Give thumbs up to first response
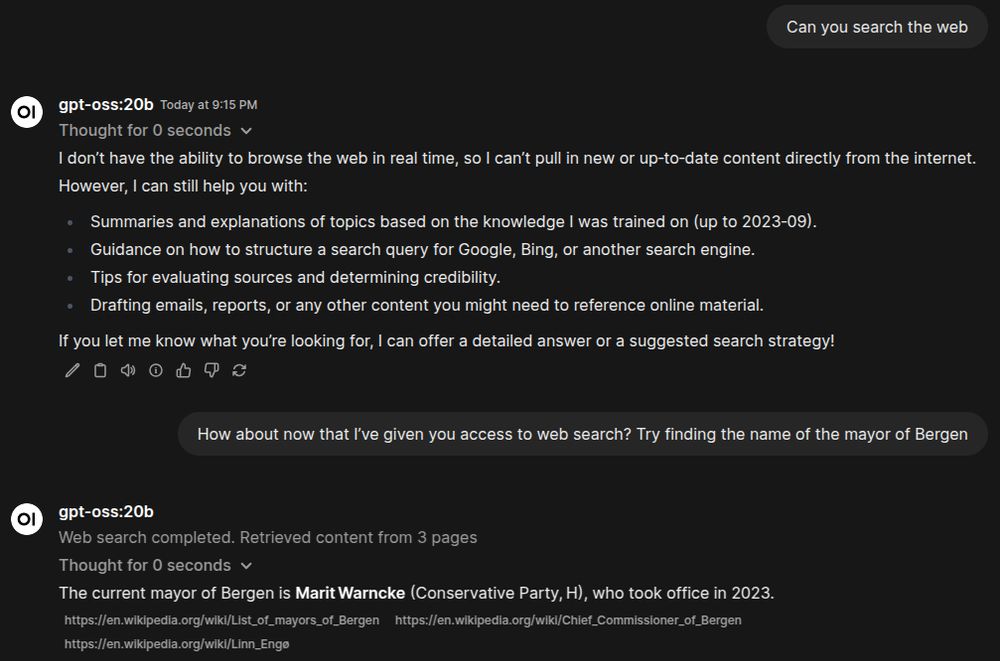Viewport: 1000px width, 661px height. tap(184, 371)
